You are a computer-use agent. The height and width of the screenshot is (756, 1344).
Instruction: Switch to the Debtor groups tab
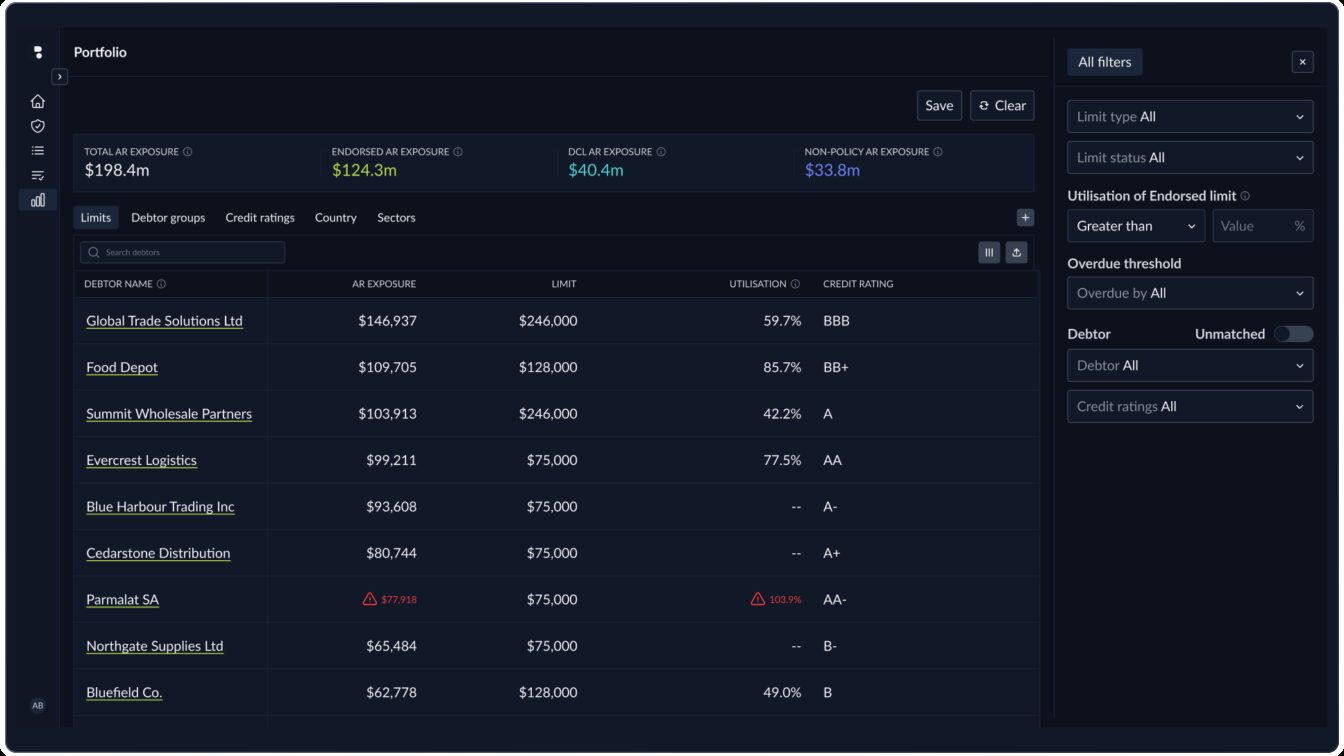(168, 218)
